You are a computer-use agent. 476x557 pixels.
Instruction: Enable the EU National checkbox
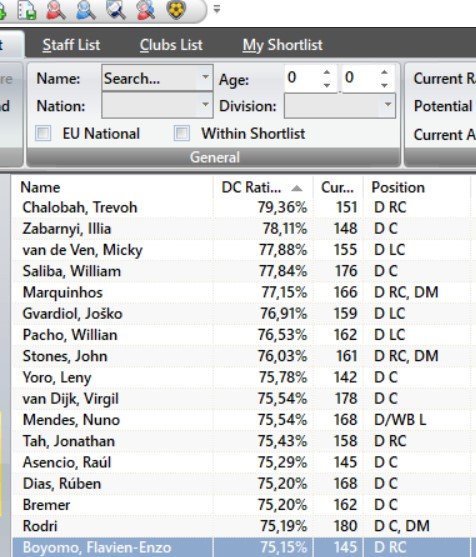[x=43, y=134]
